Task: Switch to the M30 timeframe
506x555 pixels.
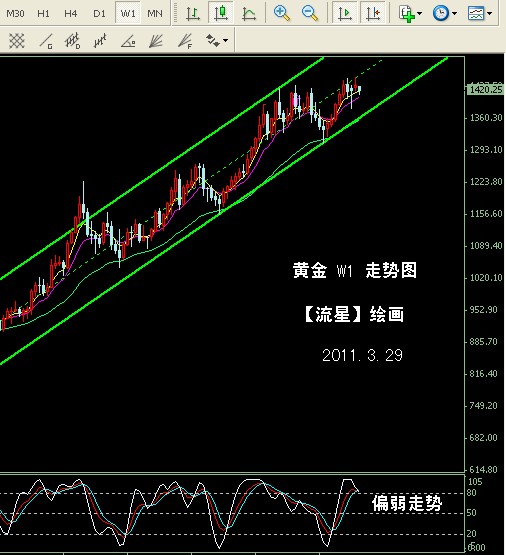Action: pos(15,13)
